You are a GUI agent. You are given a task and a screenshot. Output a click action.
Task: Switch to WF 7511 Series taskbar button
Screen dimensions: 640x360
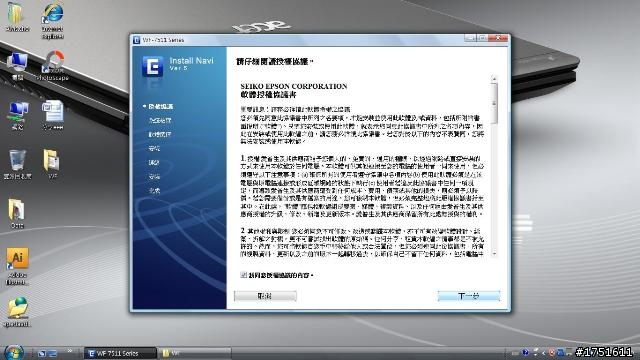(x=120, y=353)
